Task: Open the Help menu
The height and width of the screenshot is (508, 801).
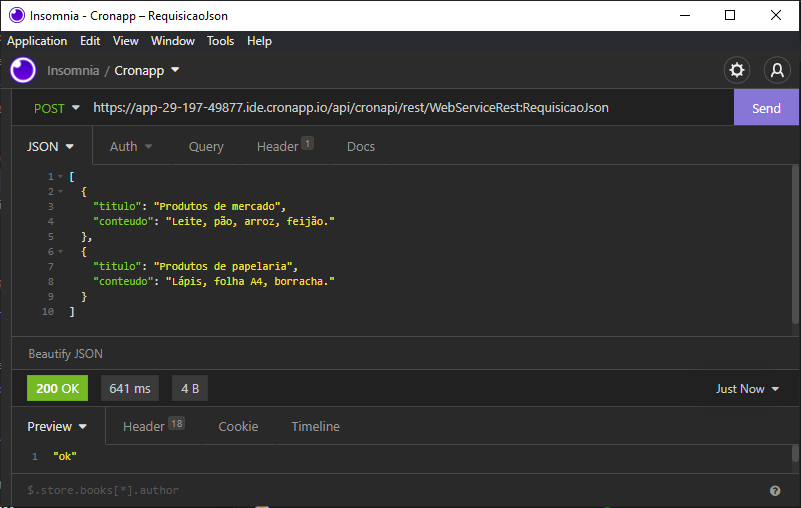Action: pos(260,41)
